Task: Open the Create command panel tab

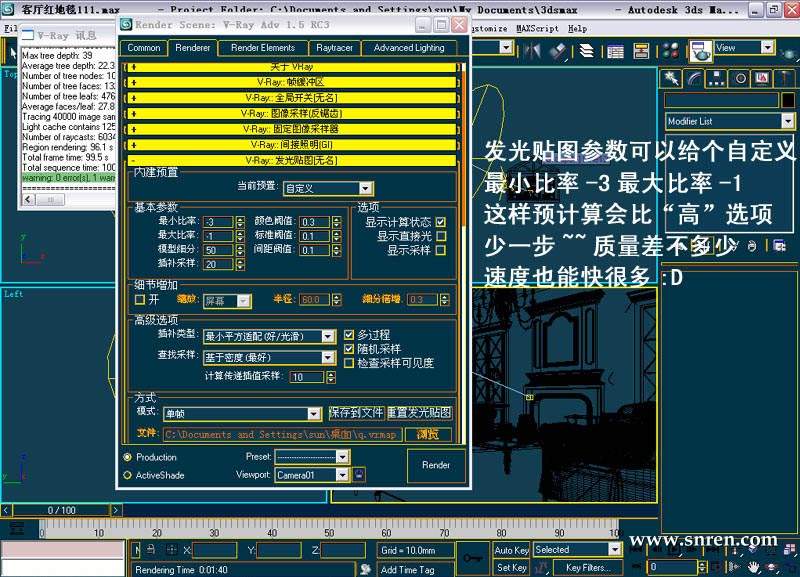Action: pos(672,78)
